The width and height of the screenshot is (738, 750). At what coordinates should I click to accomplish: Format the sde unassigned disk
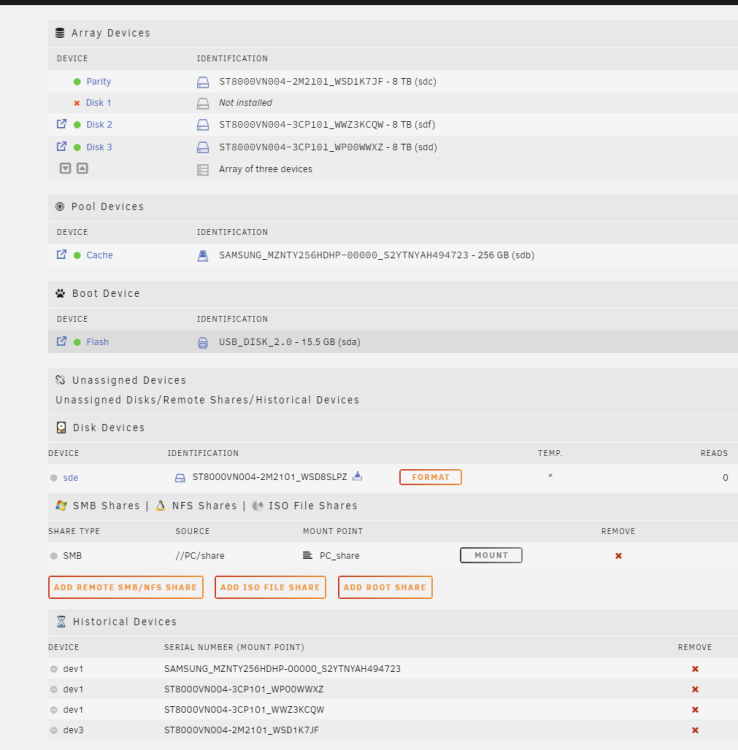(x=430, y=477)
